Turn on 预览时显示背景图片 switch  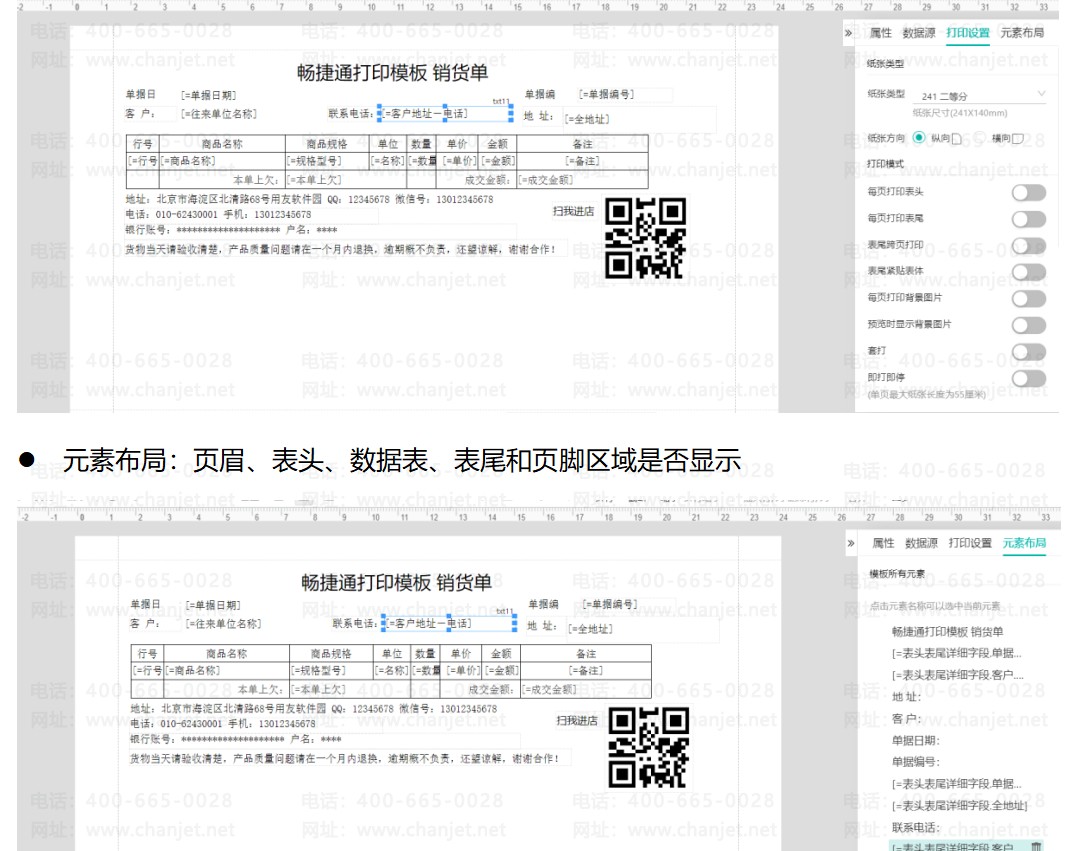[x=1029, y=325]
